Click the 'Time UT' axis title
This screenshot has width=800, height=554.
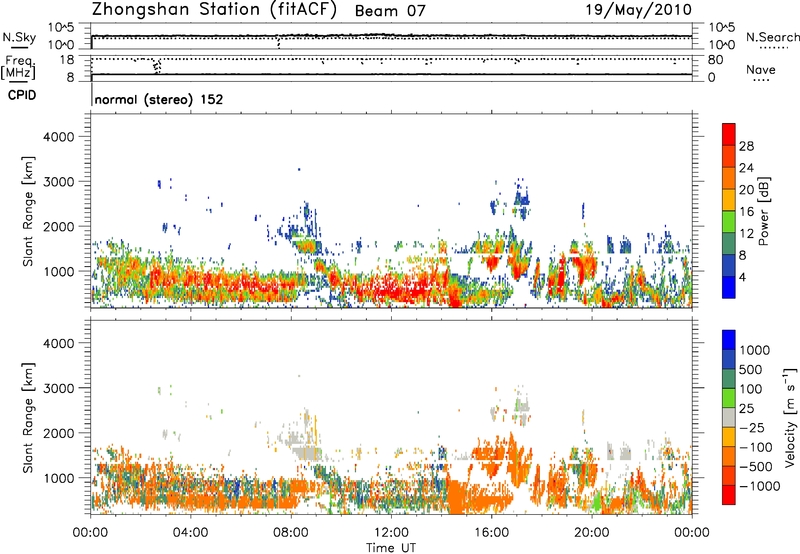click(391, 548)
